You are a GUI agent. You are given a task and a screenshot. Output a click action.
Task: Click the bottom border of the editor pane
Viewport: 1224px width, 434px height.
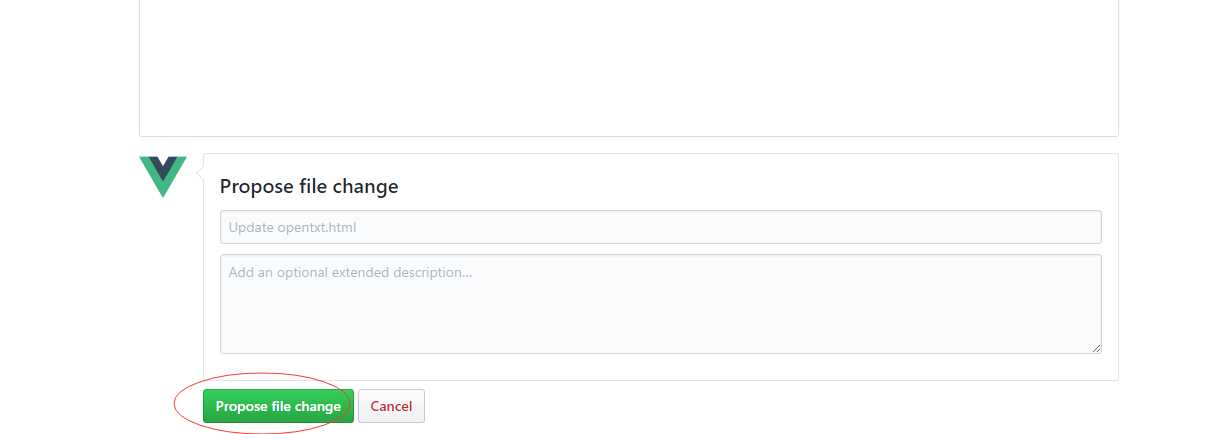628,136
